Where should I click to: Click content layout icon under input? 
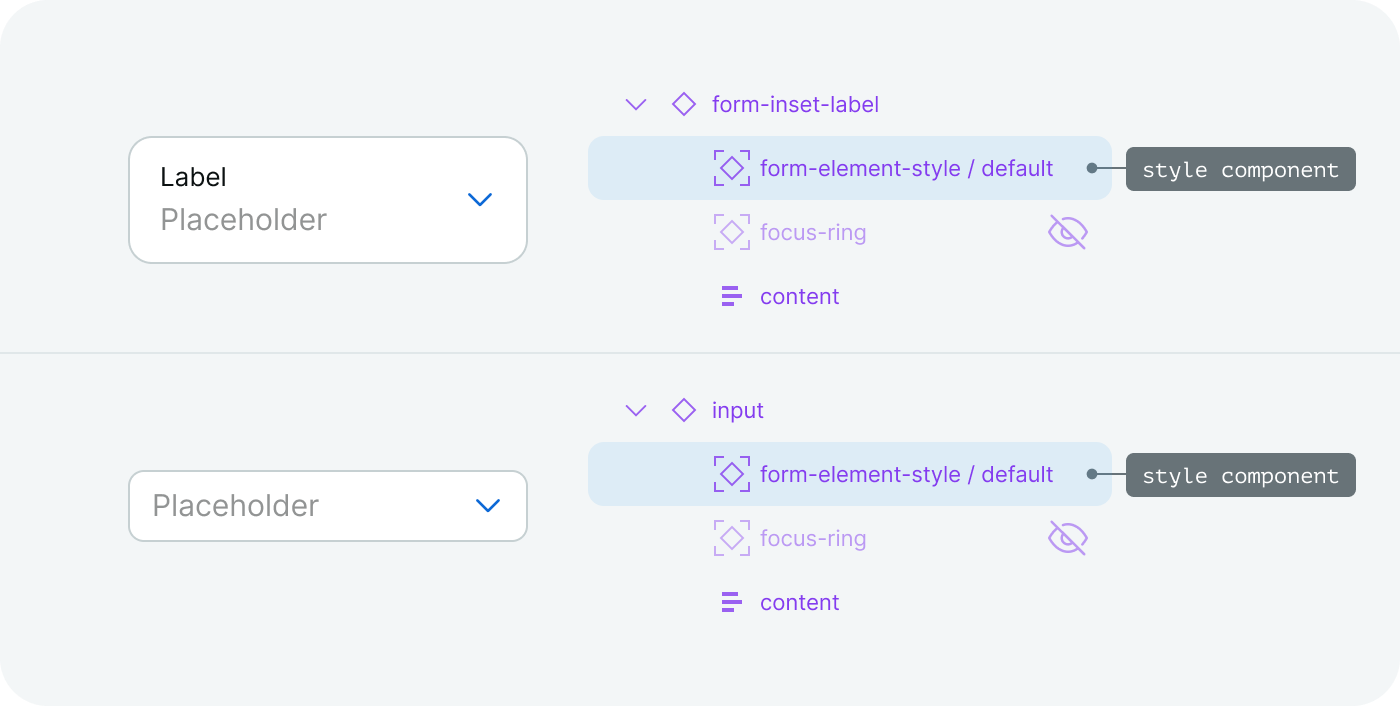pyautogui.click(x=732, y=602)
